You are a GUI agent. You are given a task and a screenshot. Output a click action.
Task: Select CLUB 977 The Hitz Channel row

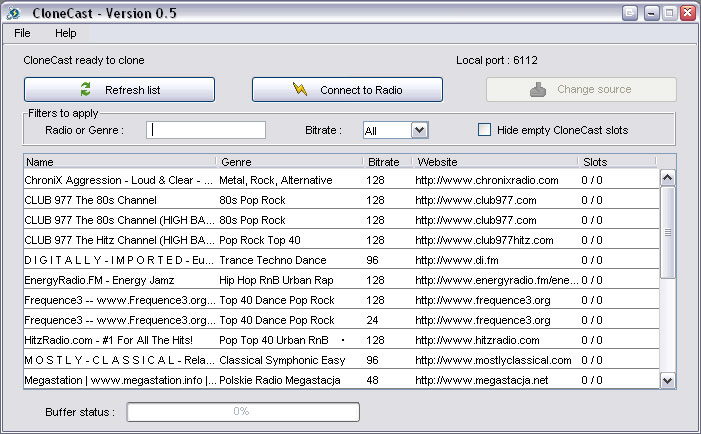coord(342,240)
